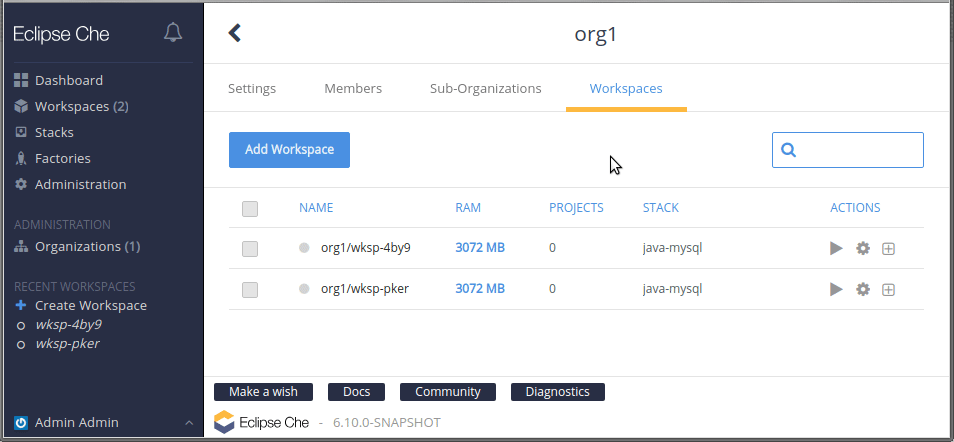The height and width of the screenshot is (442, 954).
Task: Open recent workspace wksp-4by9 in sidebar
Action: pyautogui.click(x=68, y=324)
